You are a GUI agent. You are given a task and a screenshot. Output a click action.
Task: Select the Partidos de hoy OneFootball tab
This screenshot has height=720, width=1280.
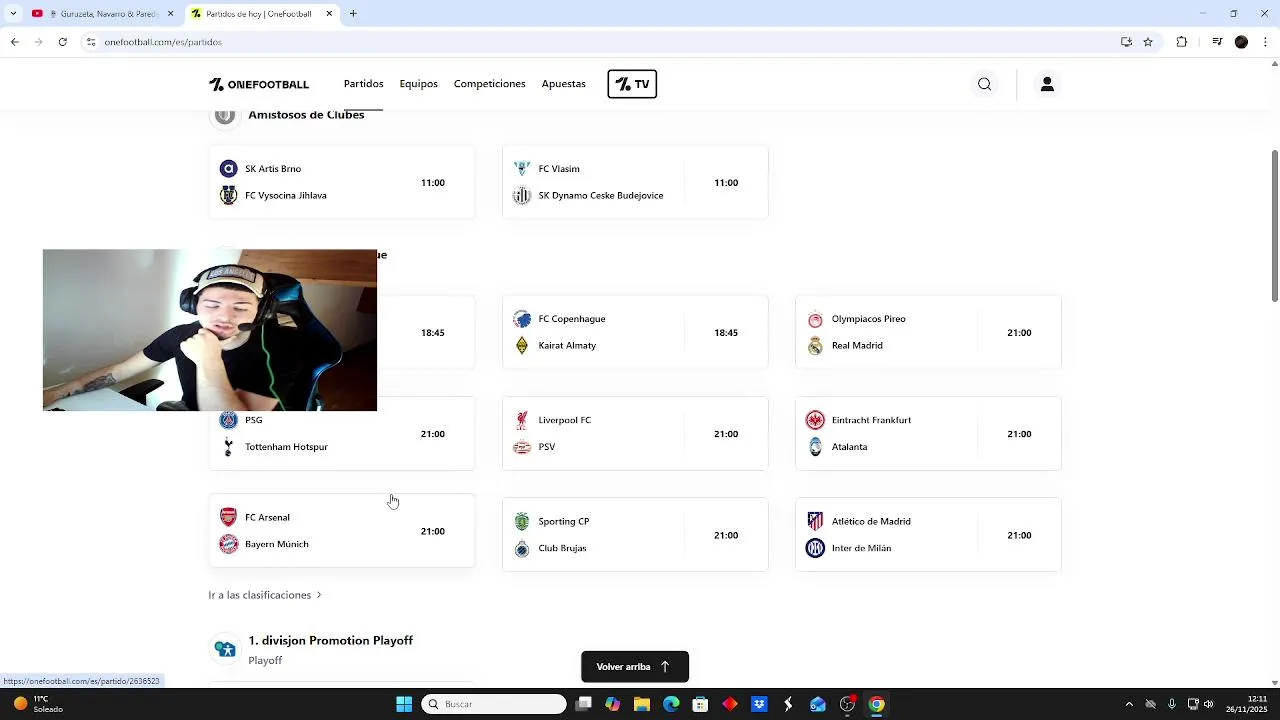pyautogui.click(x=262, y=14)
